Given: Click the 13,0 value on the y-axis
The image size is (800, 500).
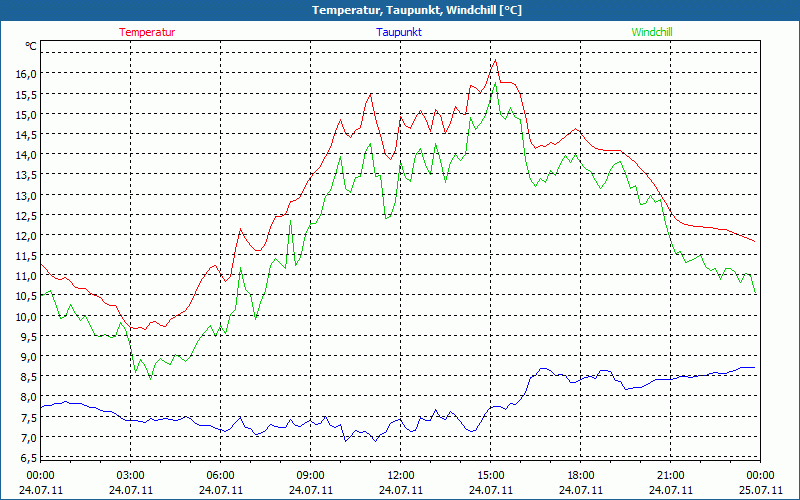Looking at the screenshot, I should pyautogui.click(x=27, y=195).
